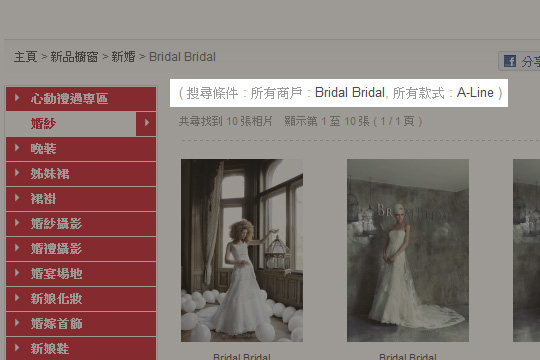Click the 顯示第 1 至 10 張 page text
Image resolution: width=540 pixels, height=360 pixels.
pos(327,121)
